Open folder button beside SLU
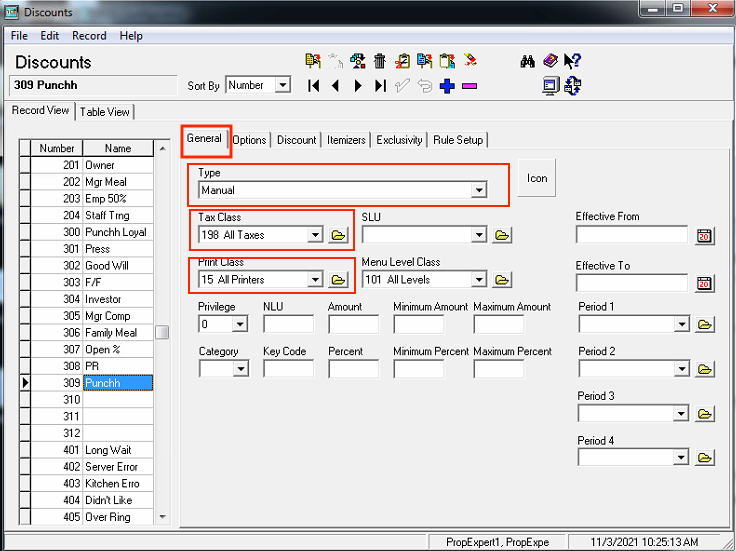736x551 pixels. (x=502, y=235)
